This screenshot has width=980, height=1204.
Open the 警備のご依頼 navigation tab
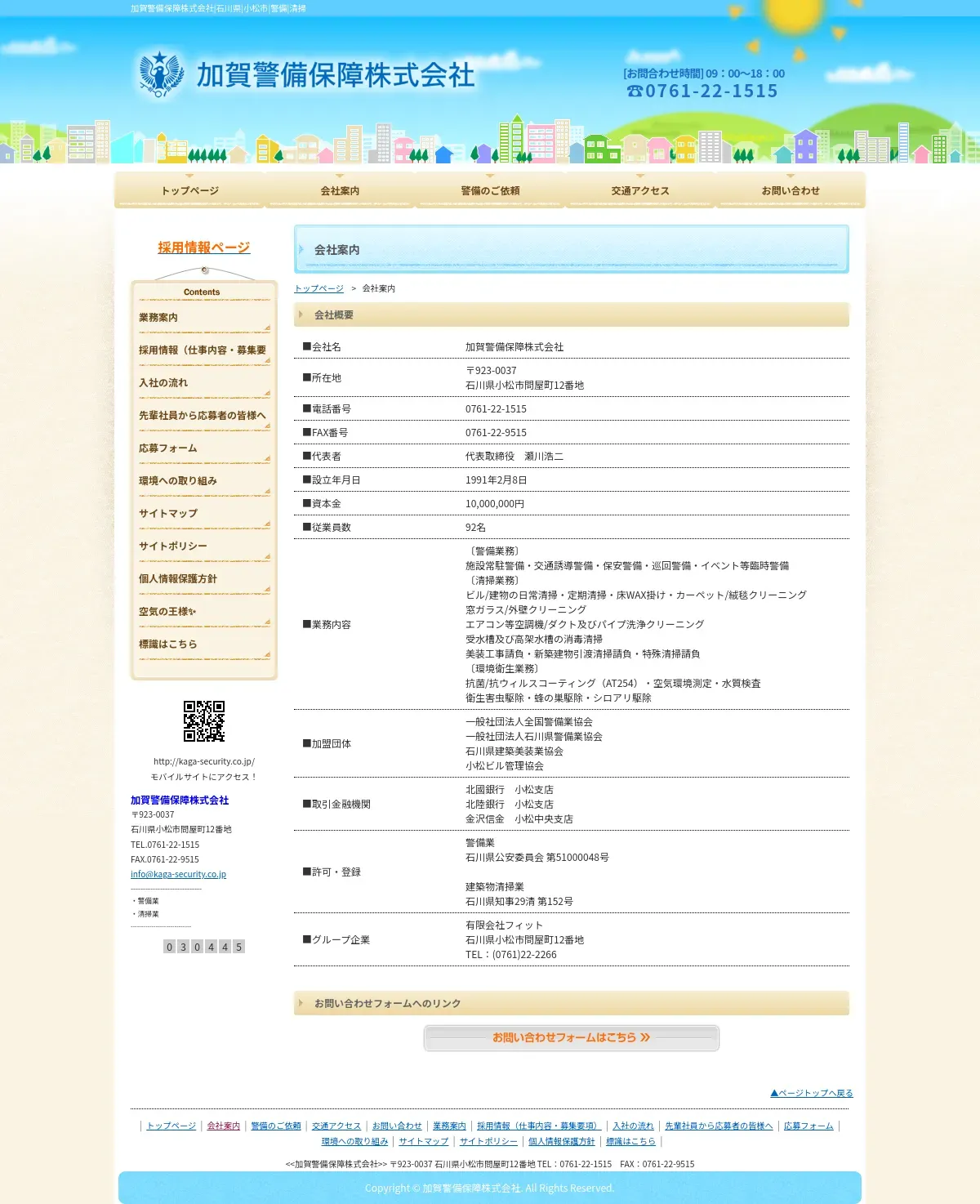[x=490, y=190]
